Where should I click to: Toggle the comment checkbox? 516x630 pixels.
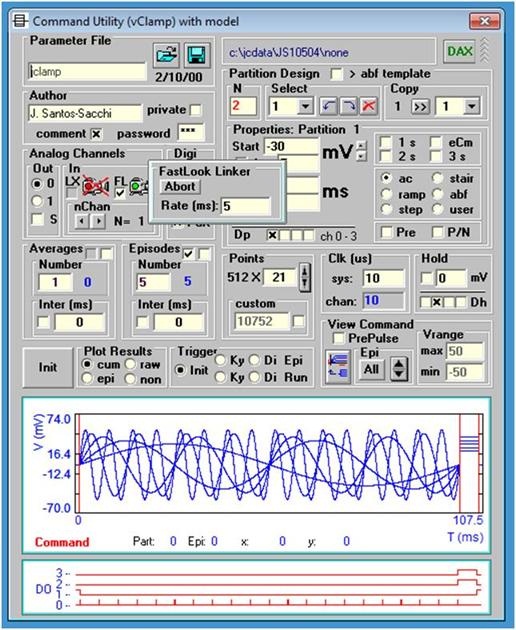[96, 134]
